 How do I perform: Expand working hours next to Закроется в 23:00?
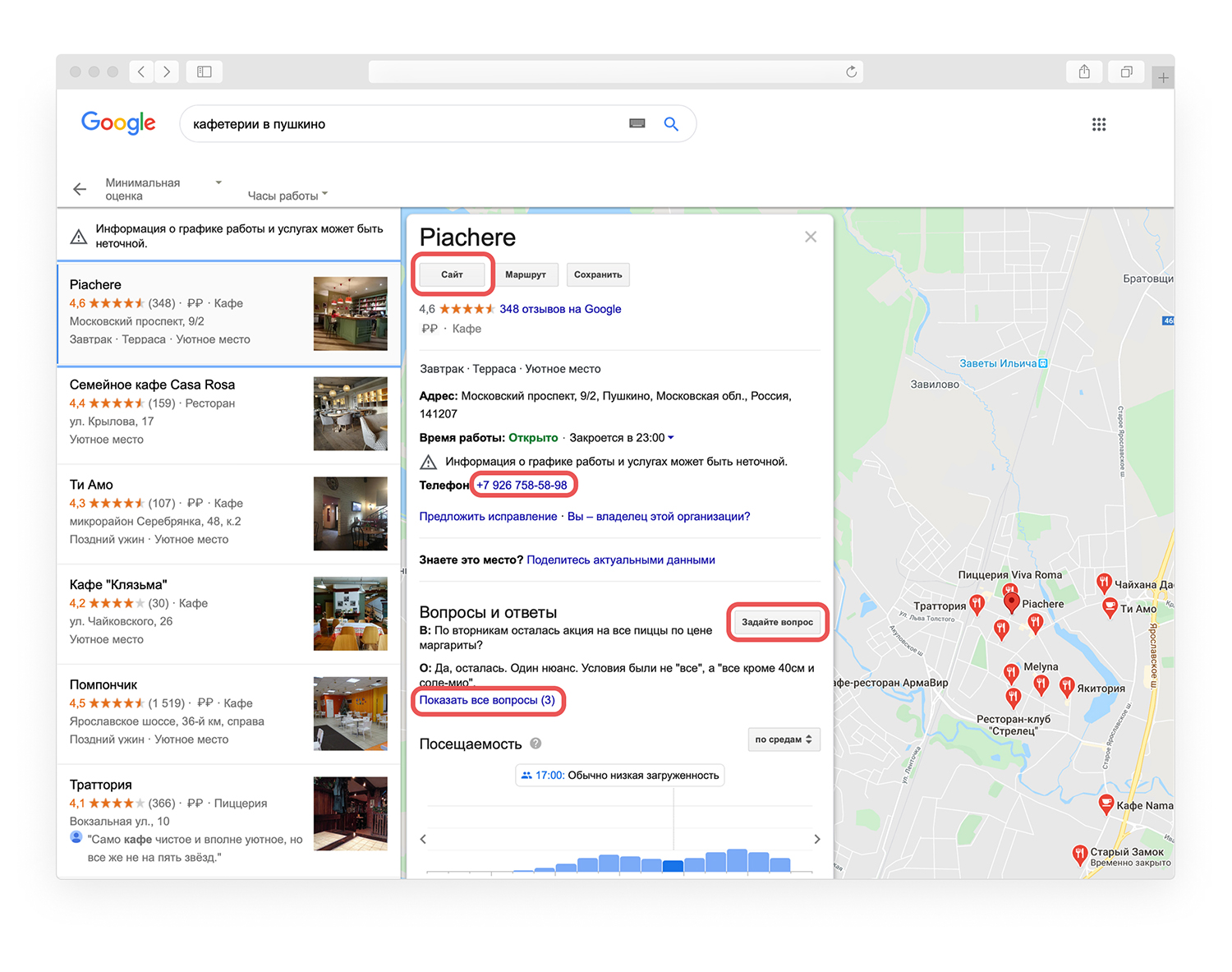tap(671, 438)
